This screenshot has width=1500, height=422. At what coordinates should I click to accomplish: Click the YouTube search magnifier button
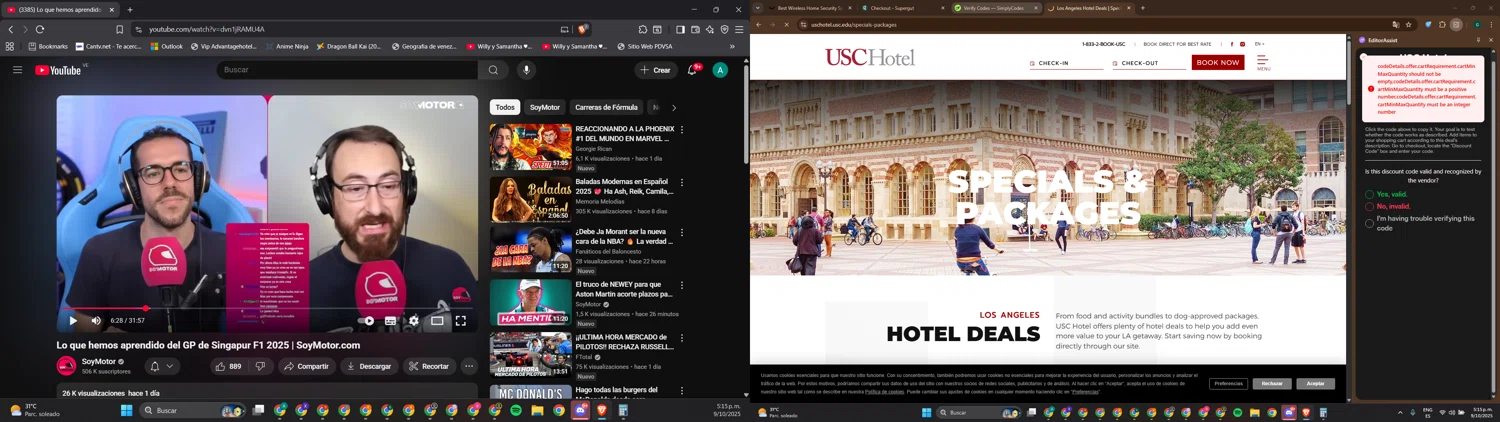493,70
